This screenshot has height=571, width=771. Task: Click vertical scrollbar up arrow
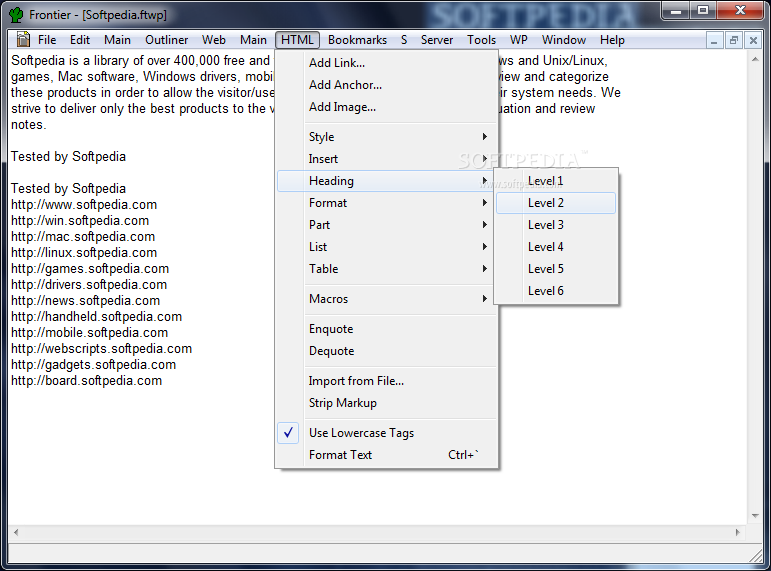pos(755,59)
